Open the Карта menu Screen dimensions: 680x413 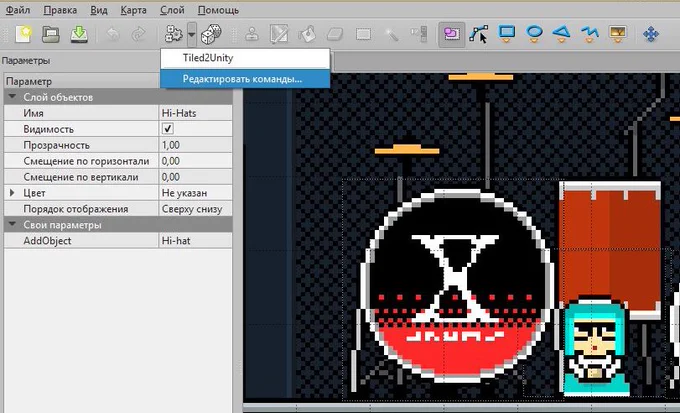(x=133, y=10)
